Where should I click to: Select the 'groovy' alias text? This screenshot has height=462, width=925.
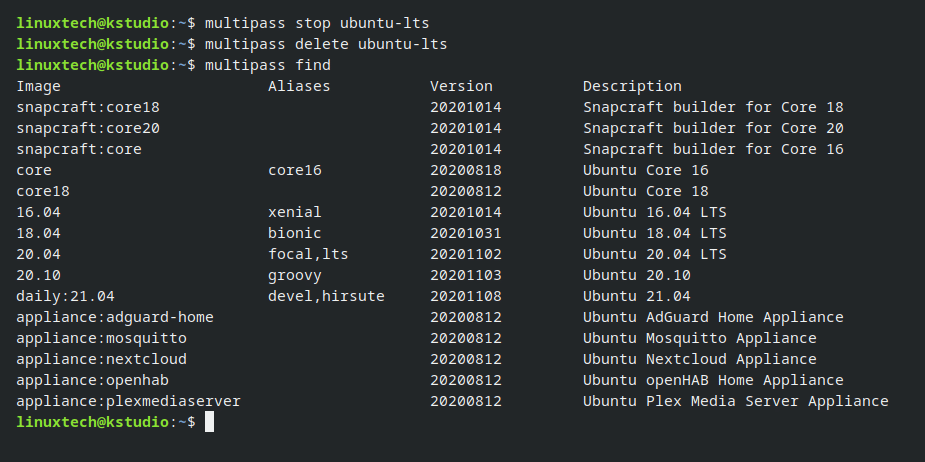(x=295, y=276)
